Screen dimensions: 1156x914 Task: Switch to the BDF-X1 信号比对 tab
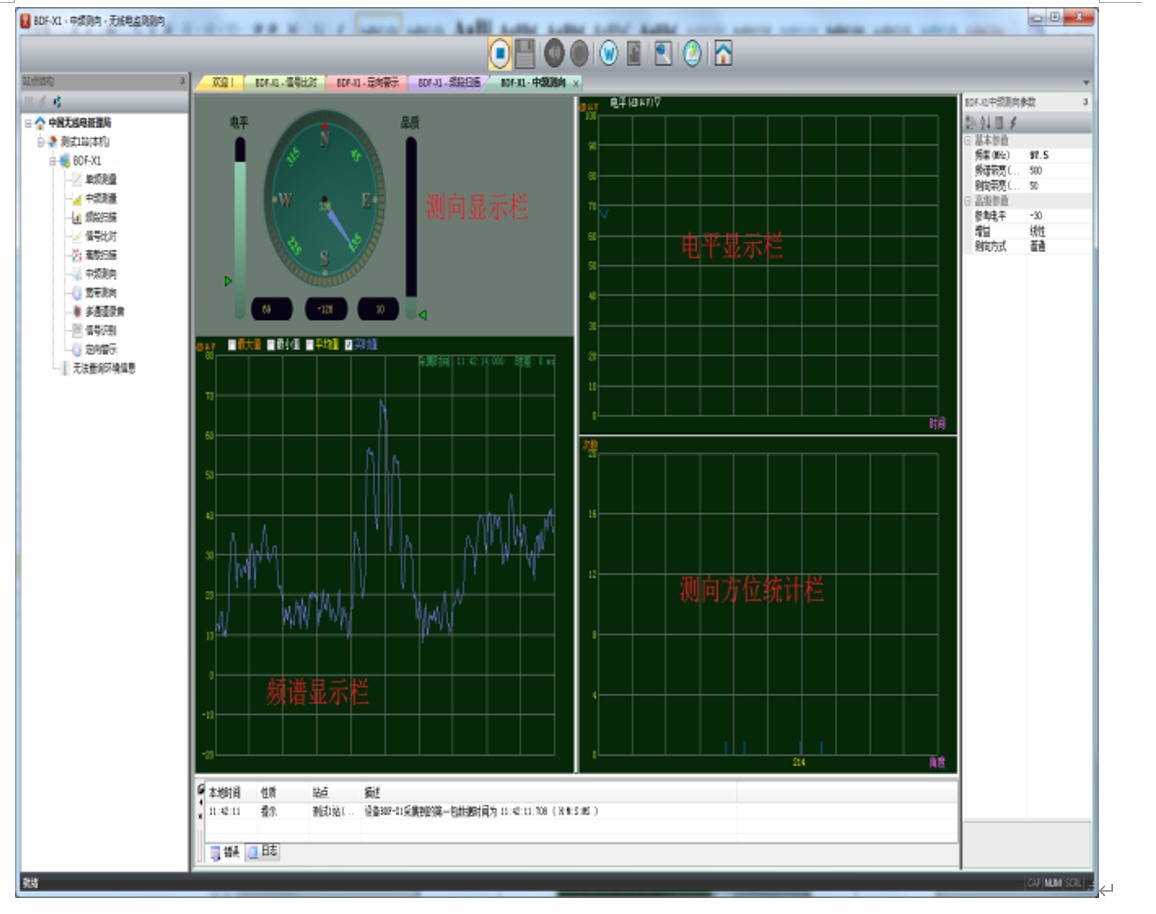coord(284,83)
